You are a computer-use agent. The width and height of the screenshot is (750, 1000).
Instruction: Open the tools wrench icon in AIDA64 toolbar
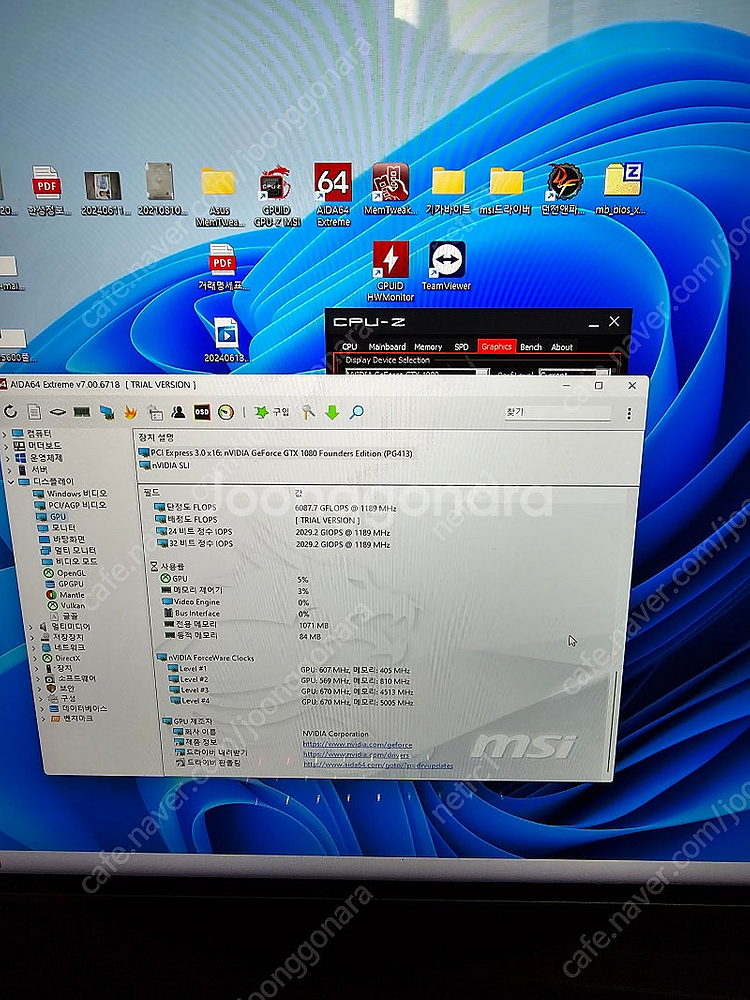[x=308, y=412]
